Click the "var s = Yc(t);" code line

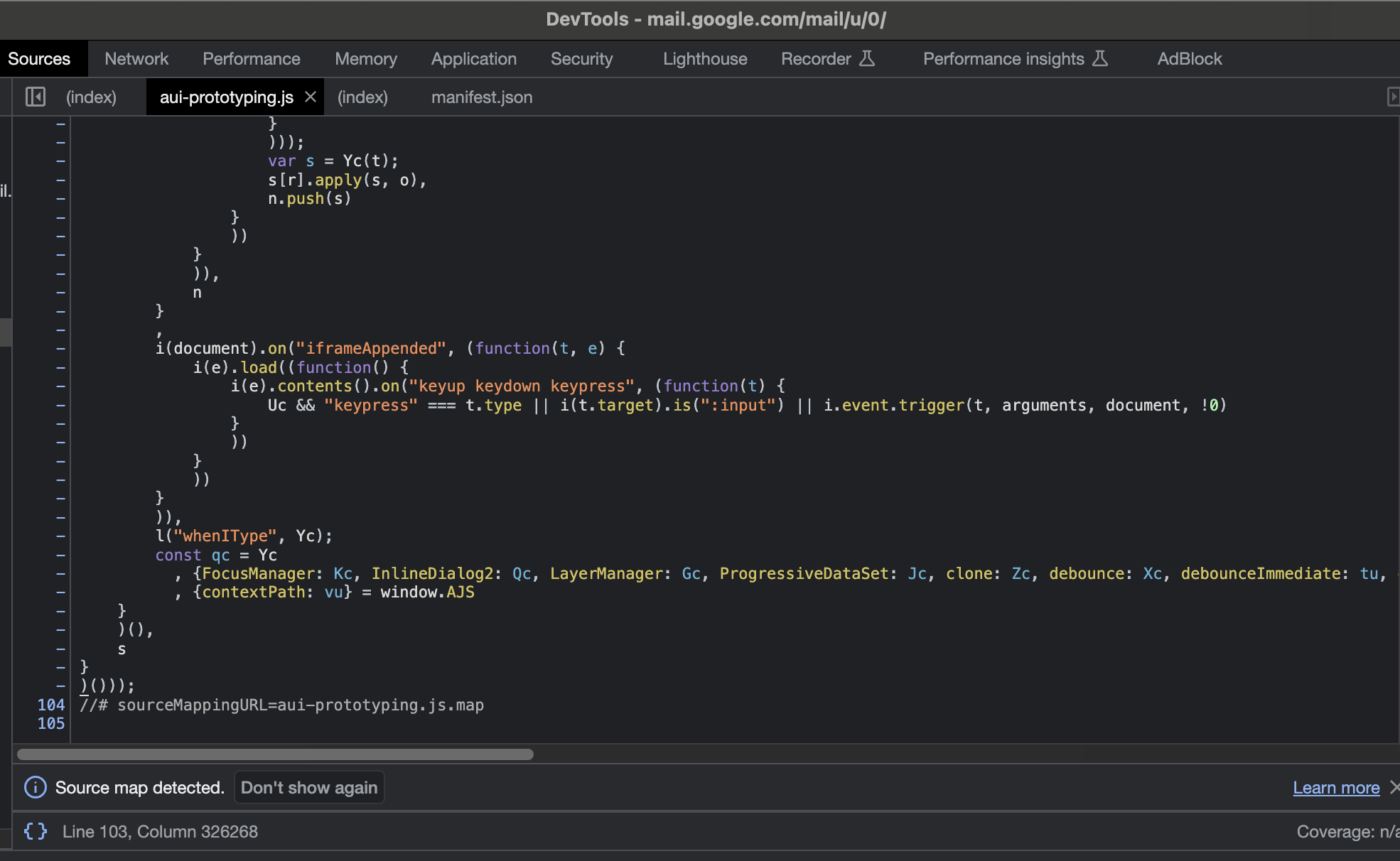[x=333, y=161]
